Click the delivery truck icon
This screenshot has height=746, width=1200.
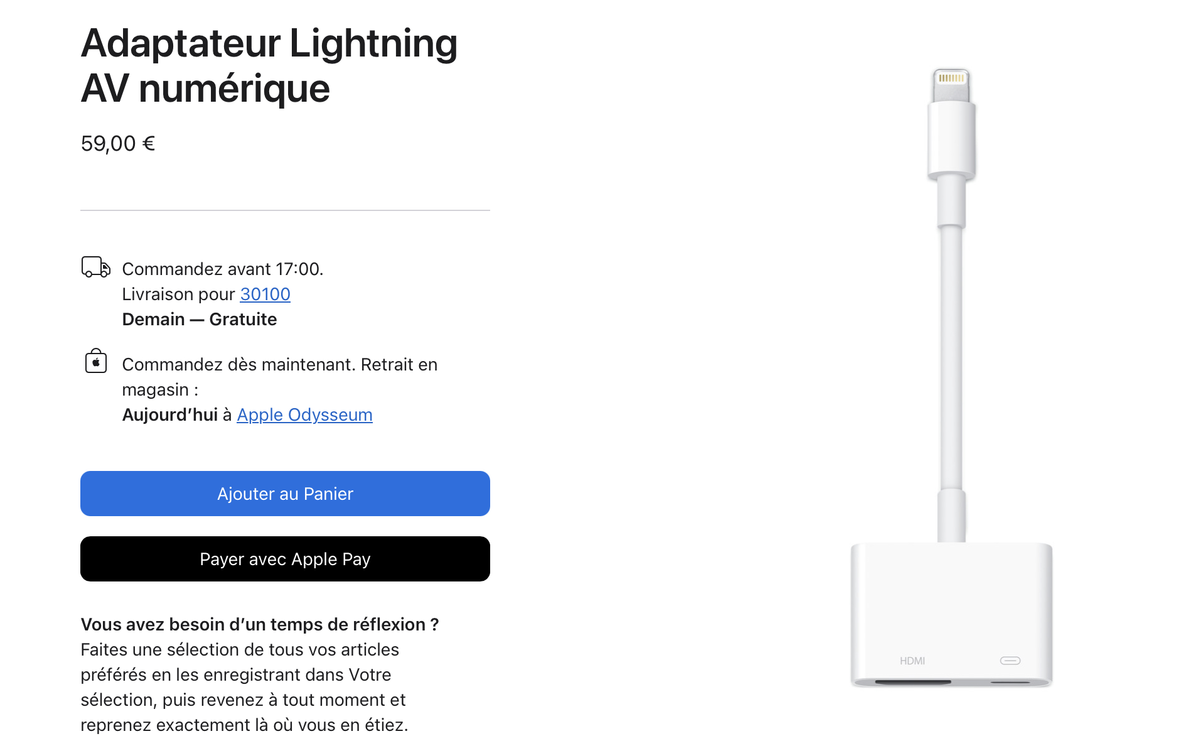[94, 267]
